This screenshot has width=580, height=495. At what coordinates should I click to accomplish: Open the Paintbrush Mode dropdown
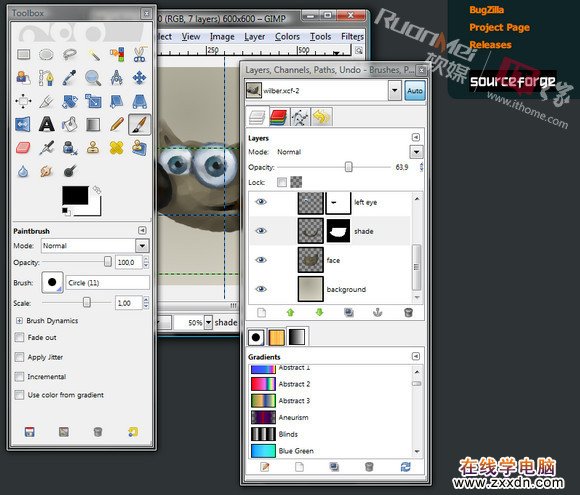(142, 246)
